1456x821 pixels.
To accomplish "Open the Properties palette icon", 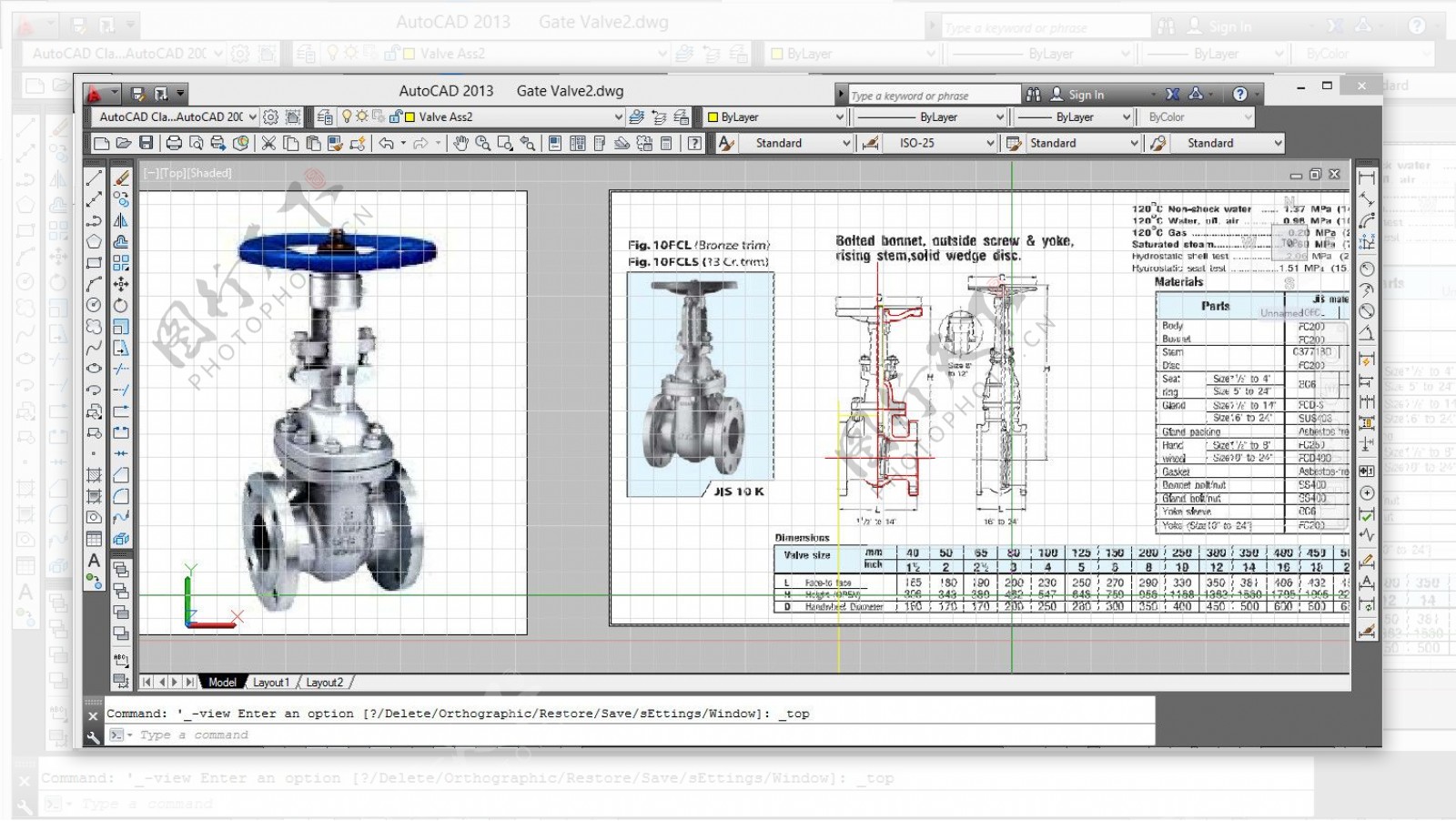I will pos(555,143).
